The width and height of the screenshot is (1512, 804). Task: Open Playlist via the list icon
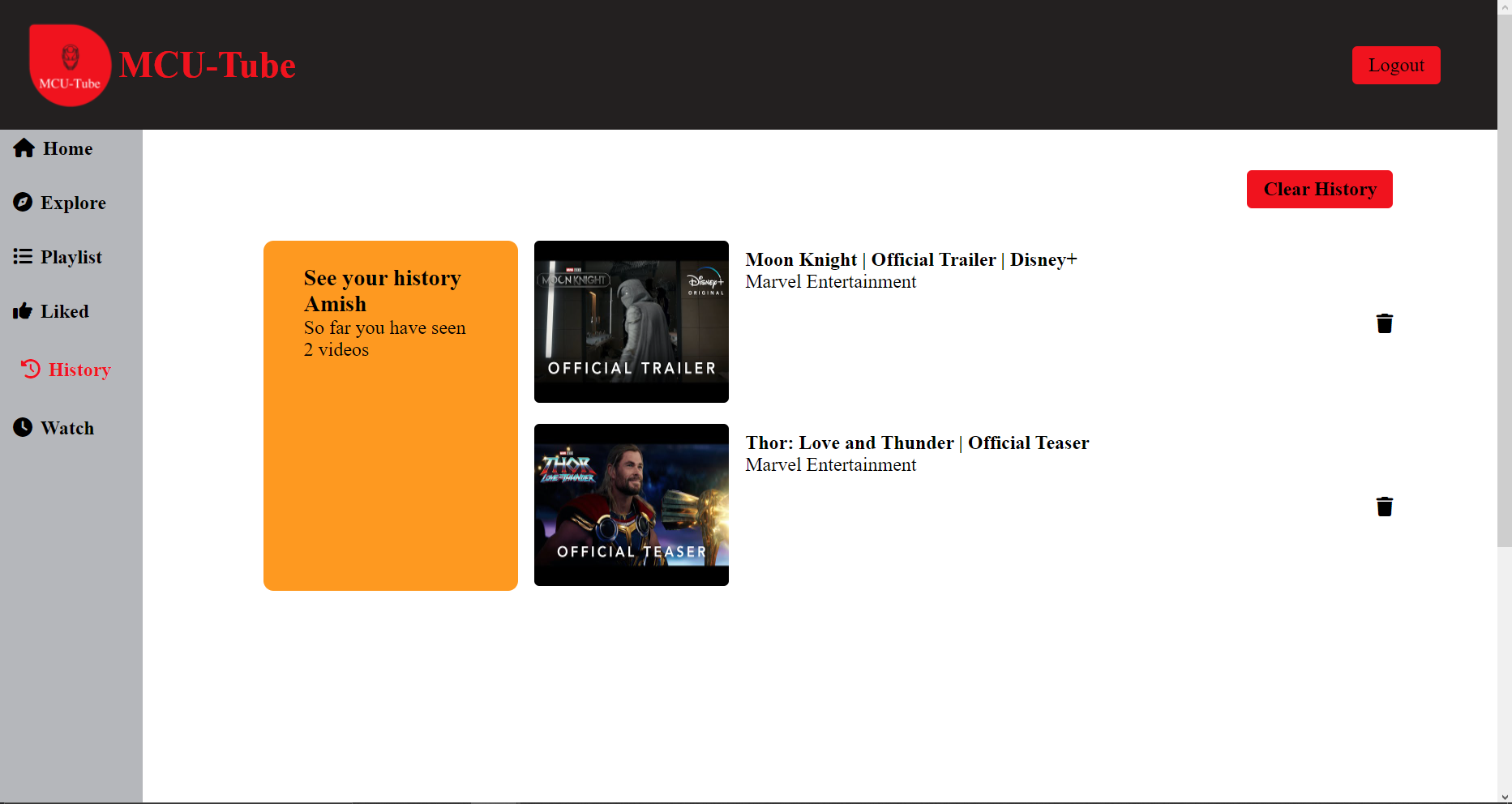pos(22,256)
